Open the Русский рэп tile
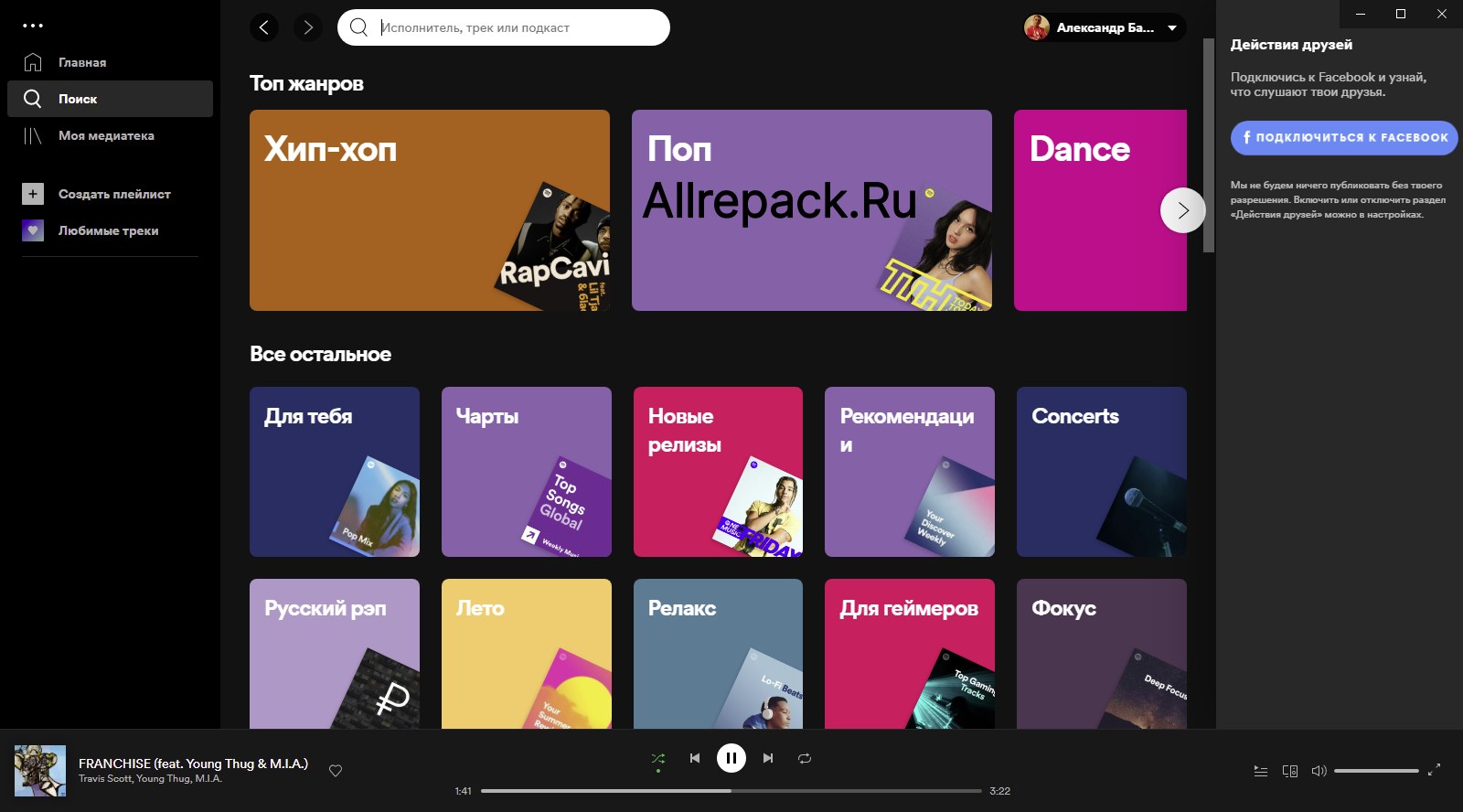 click(335, 654)
